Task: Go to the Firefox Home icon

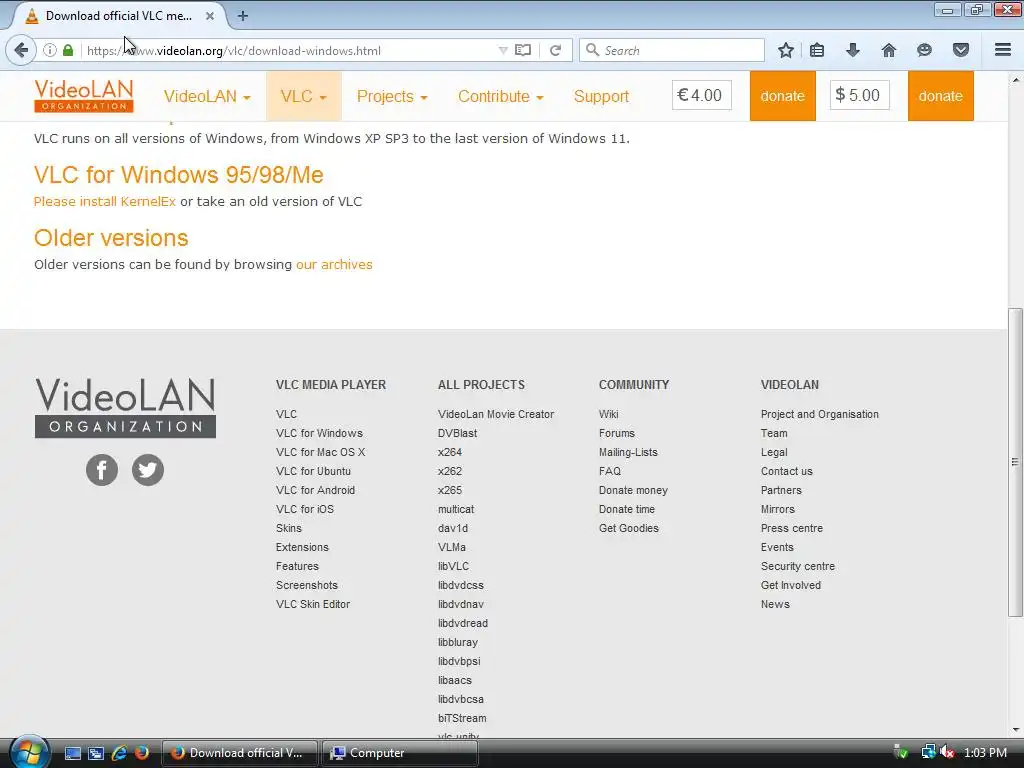Action: 889,50
